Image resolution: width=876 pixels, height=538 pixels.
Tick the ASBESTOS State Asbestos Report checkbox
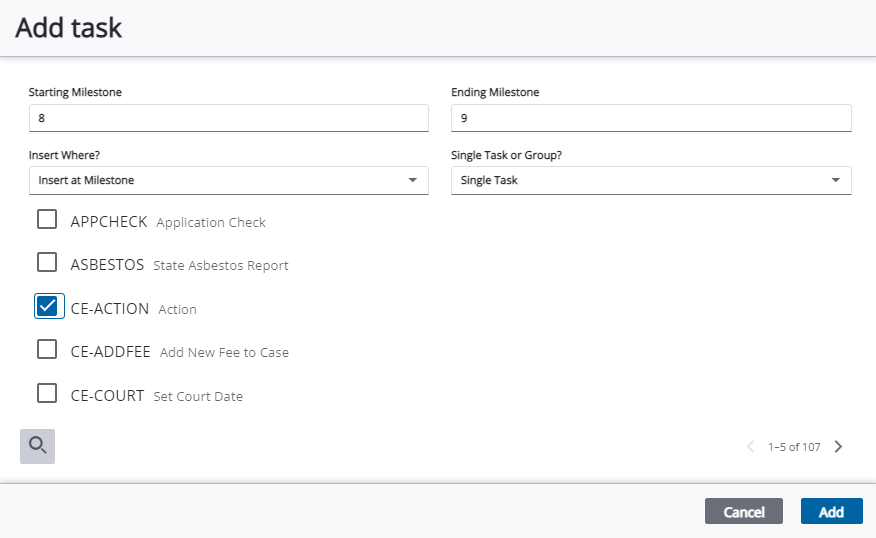click(x=47, y=262)
